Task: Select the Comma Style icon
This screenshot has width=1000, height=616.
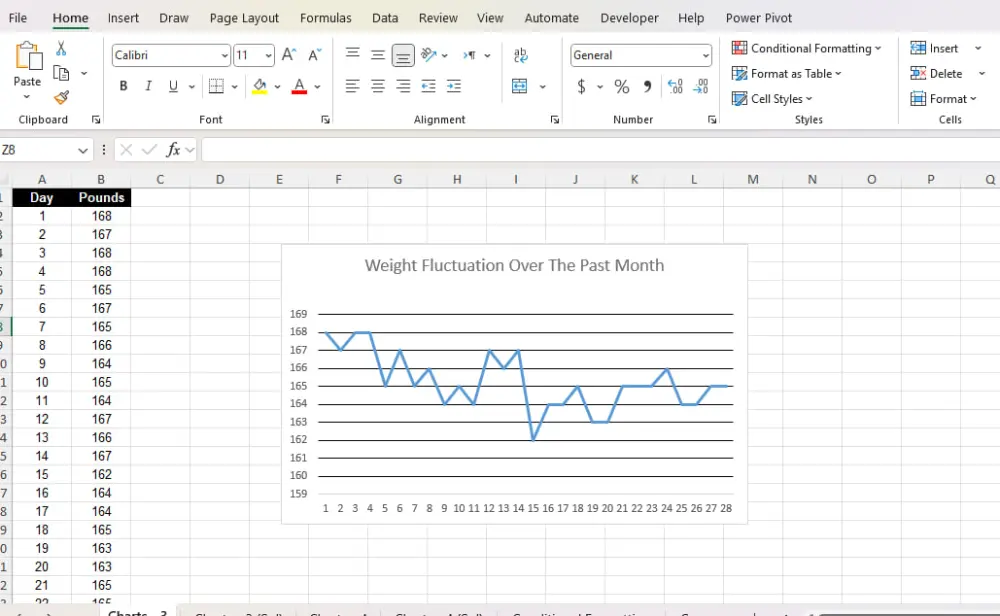Action: (648, 86)
